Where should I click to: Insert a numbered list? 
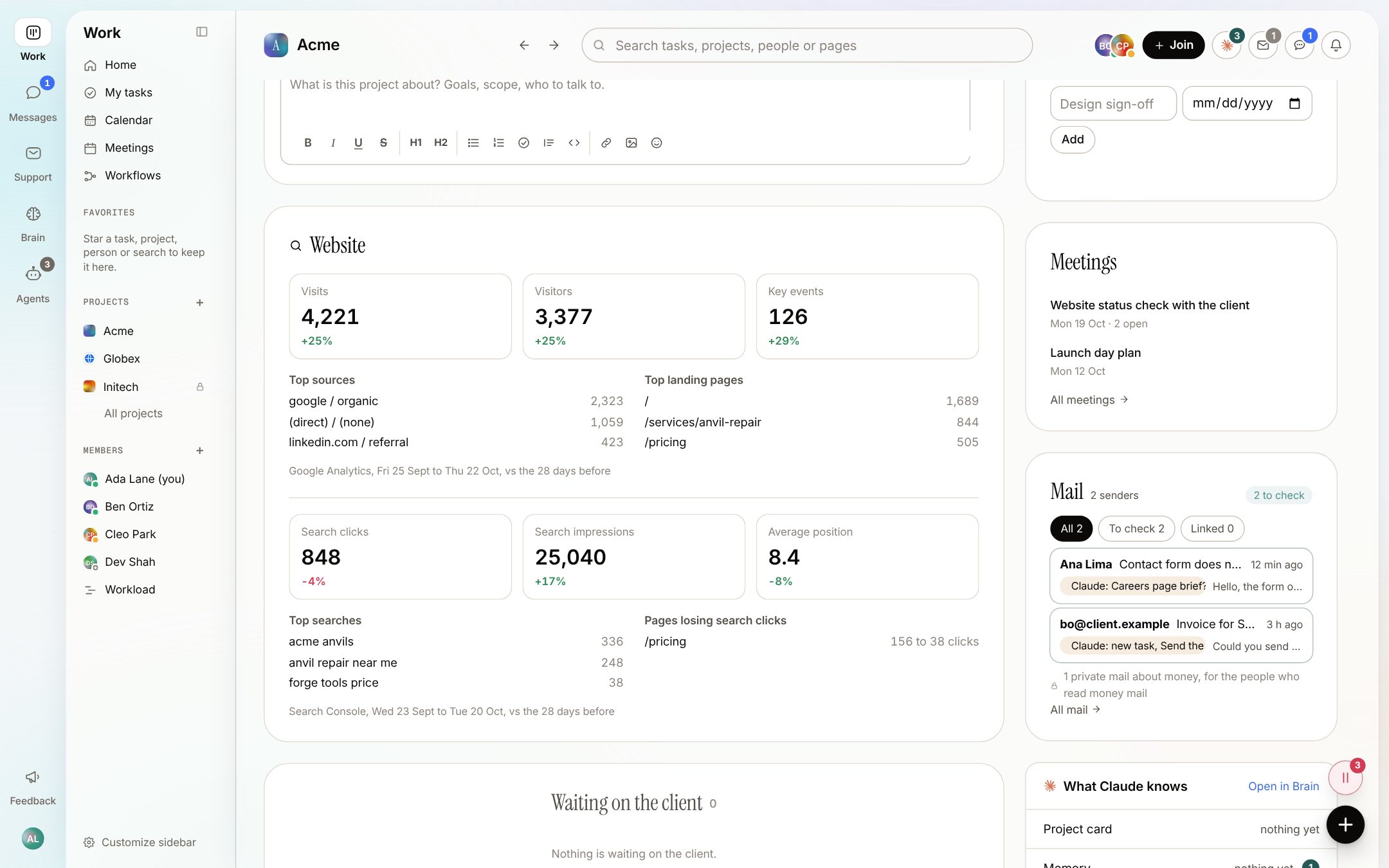pos(498,143)
